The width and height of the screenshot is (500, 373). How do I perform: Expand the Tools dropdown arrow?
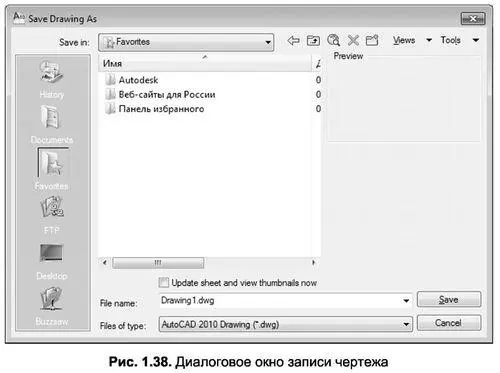(476, 40)
